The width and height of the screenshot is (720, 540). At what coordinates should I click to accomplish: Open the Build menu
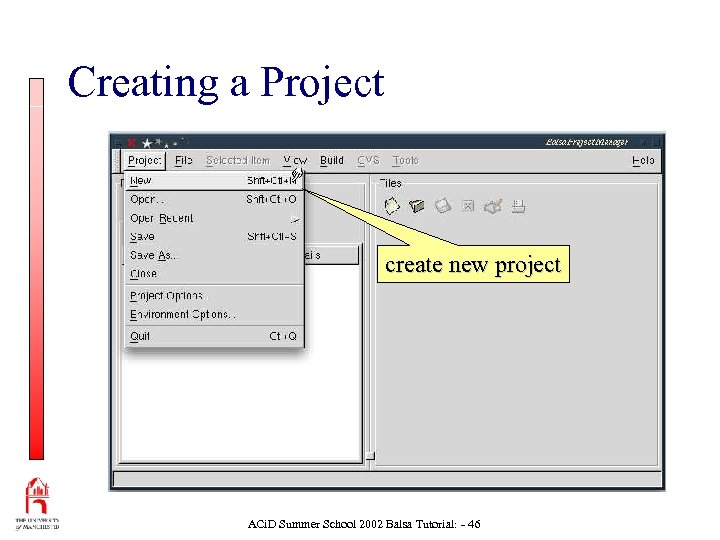[x=332, y=160]
